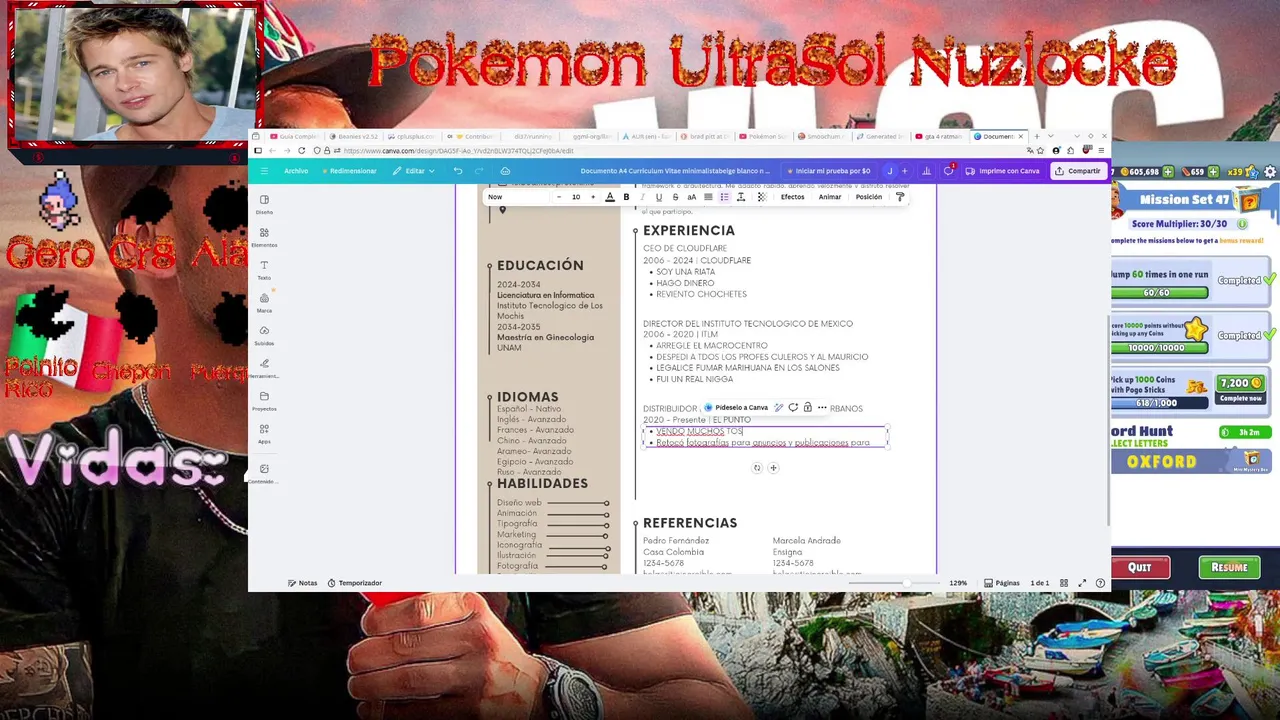Open the Archivo menu
1280x720 pixels.
[x=296, y=171]
